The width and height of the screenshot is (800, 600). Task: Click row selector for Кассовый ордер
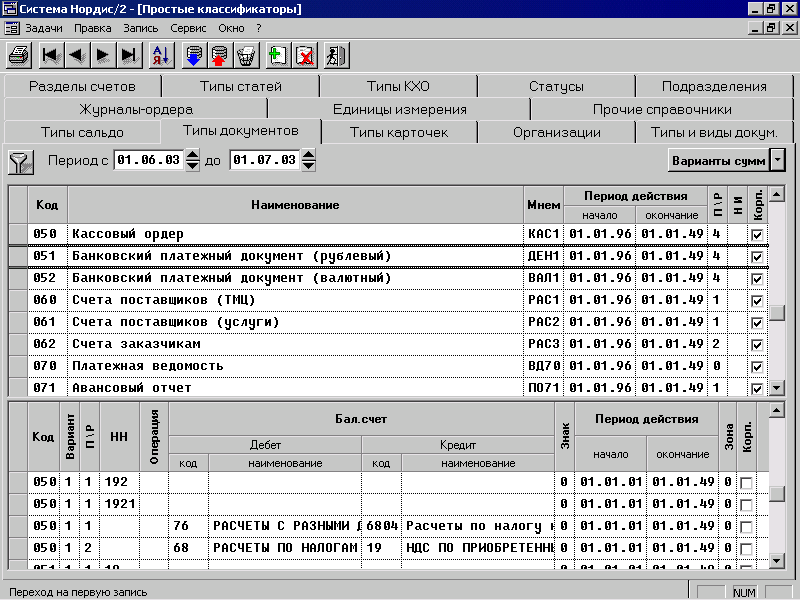point(18,234)
